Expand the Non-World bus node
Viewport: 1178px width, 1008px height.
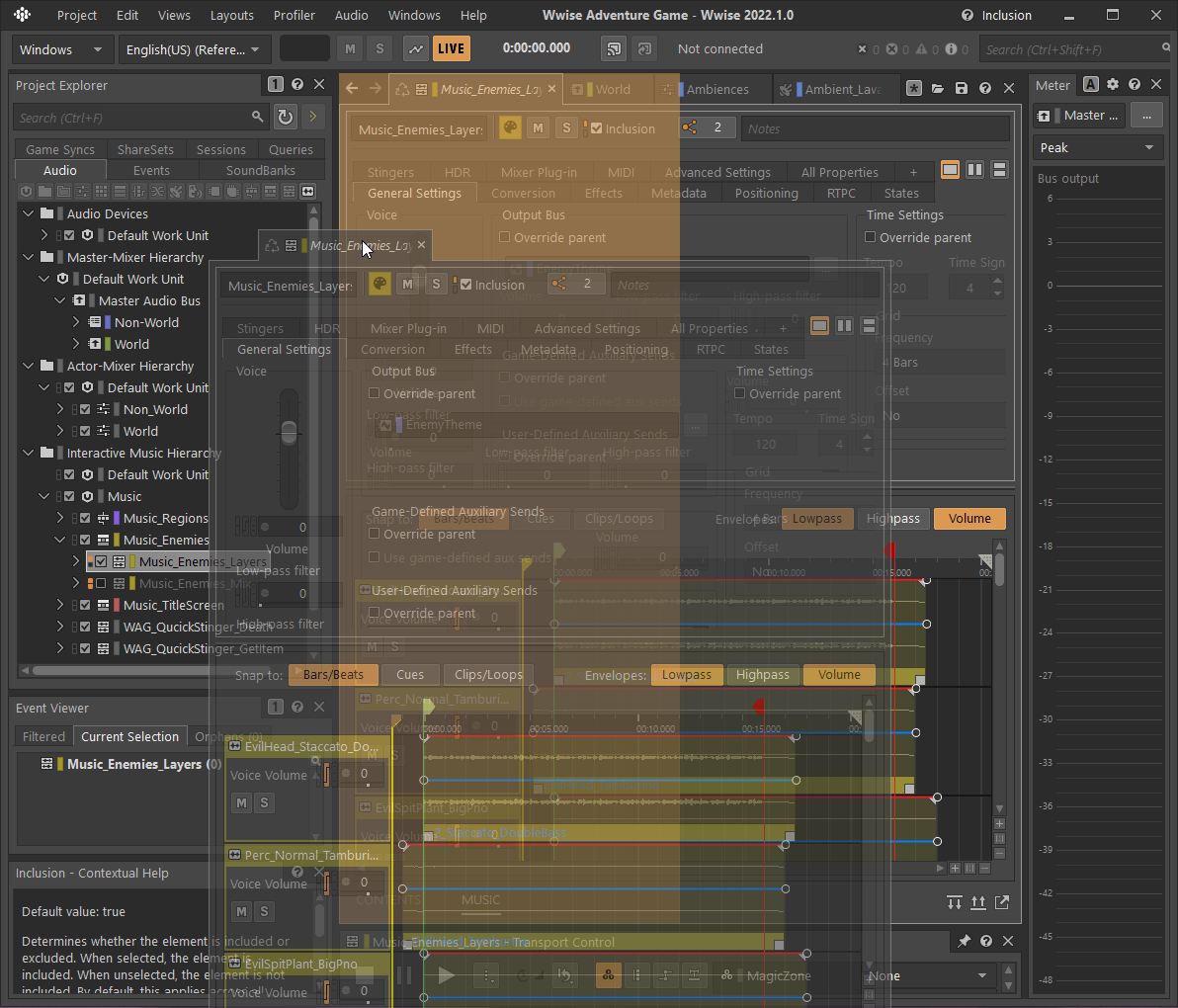[x=76, y=322]
